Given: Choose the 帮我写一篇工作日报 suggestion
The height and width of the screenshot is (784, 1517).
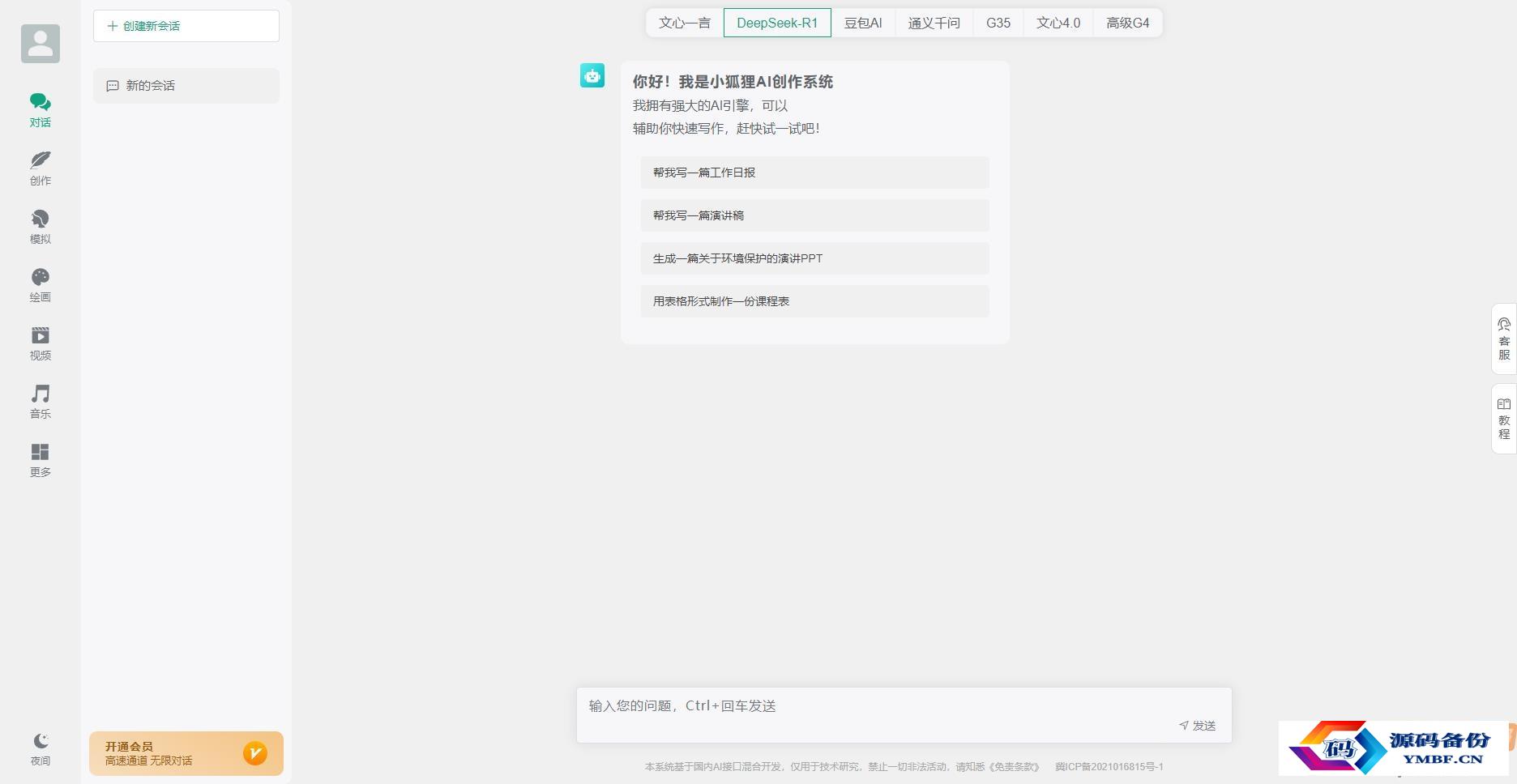Looking at the screenshot, I should 815,173.
